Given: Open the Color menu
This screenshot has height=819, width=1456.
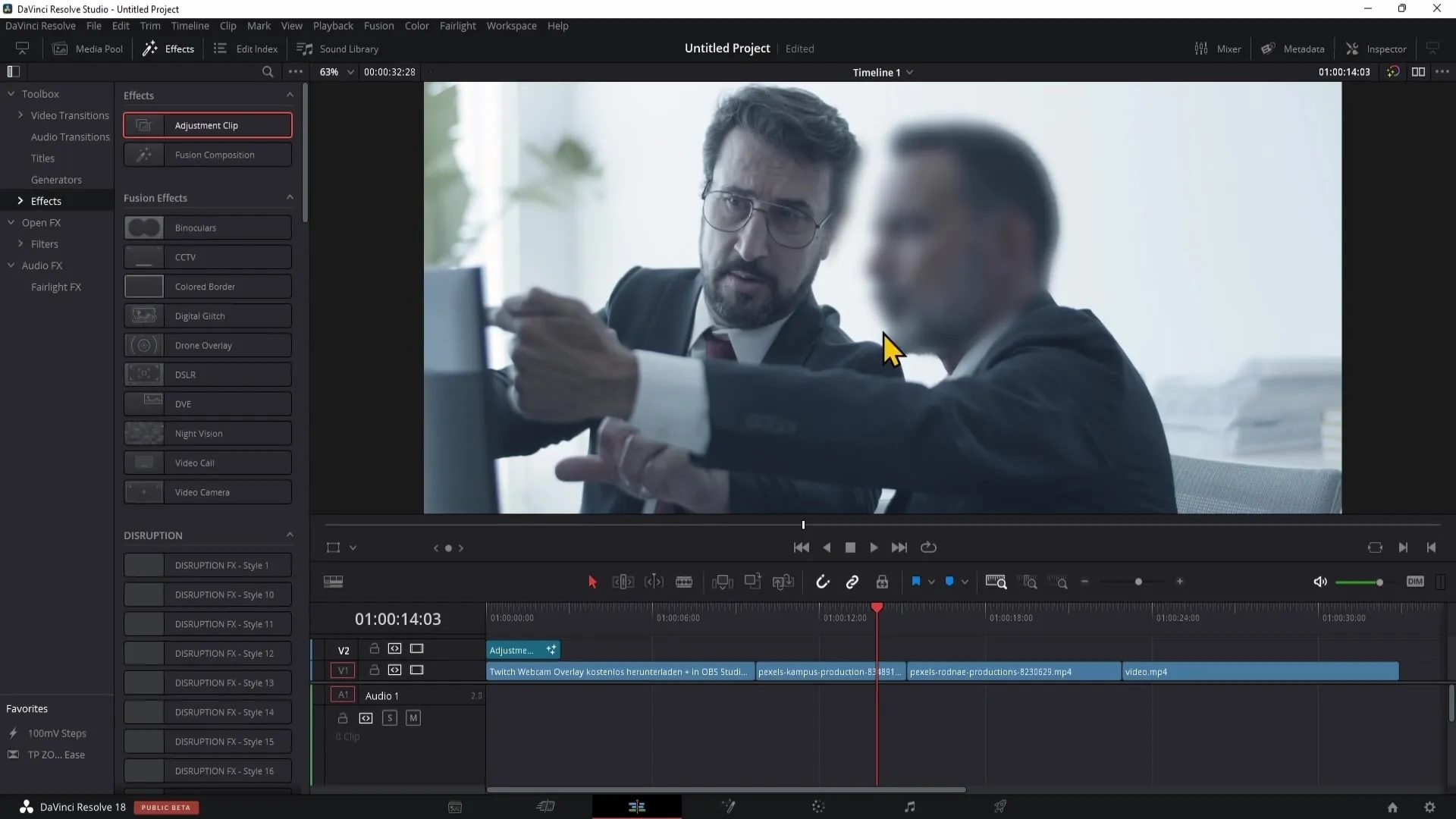Looking at the screenshot, I should click(x=416, y=26).
